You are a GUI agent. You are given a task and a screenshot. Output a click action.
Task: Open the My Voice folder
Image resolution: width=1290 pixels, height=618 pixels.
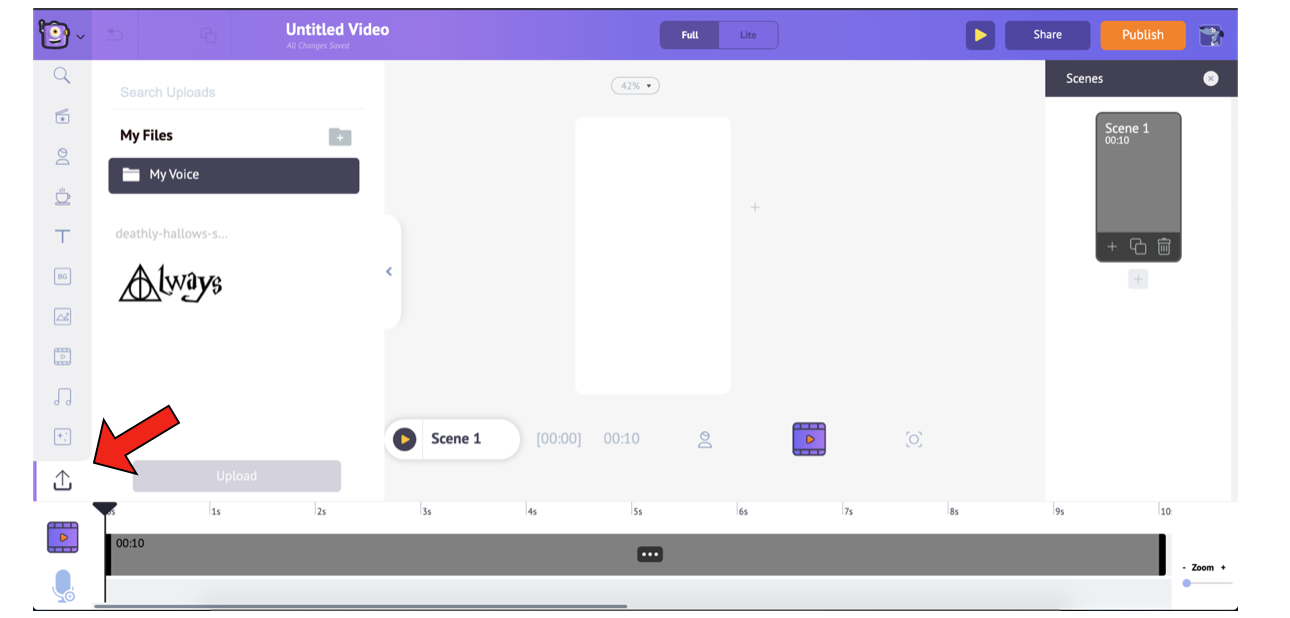tap(234, 175)
